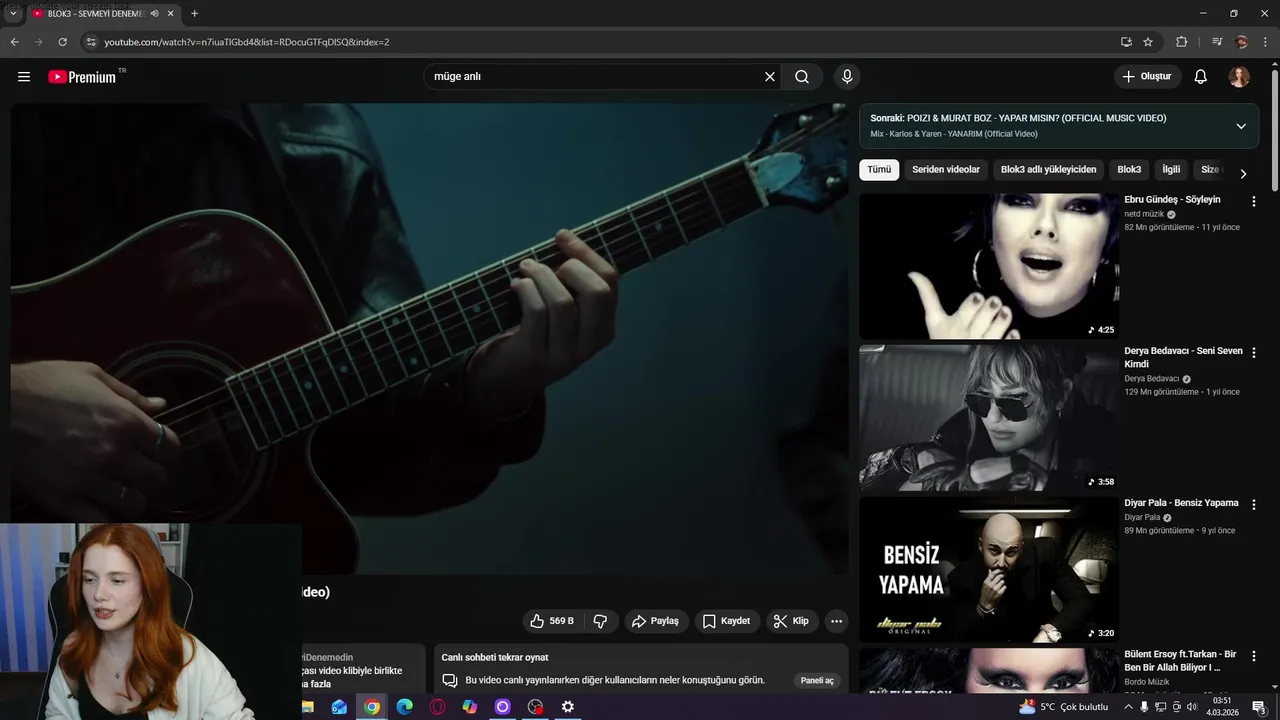Open options for Bülent Ersoy ft.Tarkan video
Viewport: 1280px width, 720px height.
(x=1253, y=656)
